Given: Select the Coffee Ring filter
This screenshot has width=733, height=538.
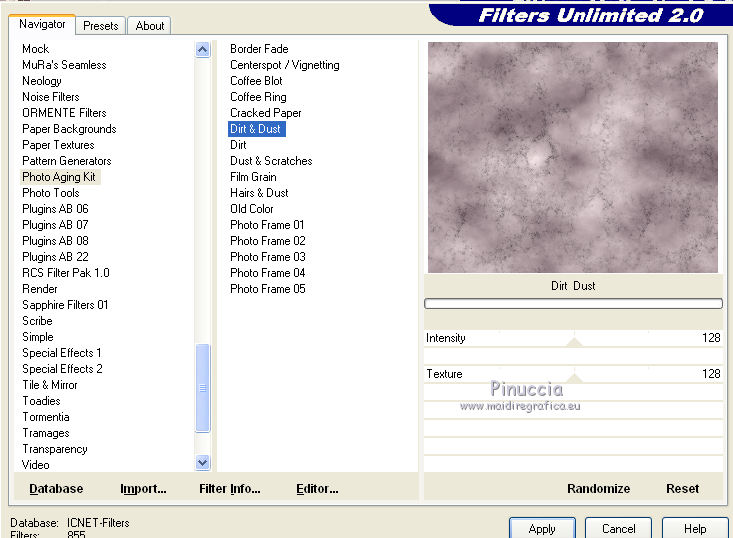Looking at the screenshot, I should pyautogui.click(x=258, y=97).
